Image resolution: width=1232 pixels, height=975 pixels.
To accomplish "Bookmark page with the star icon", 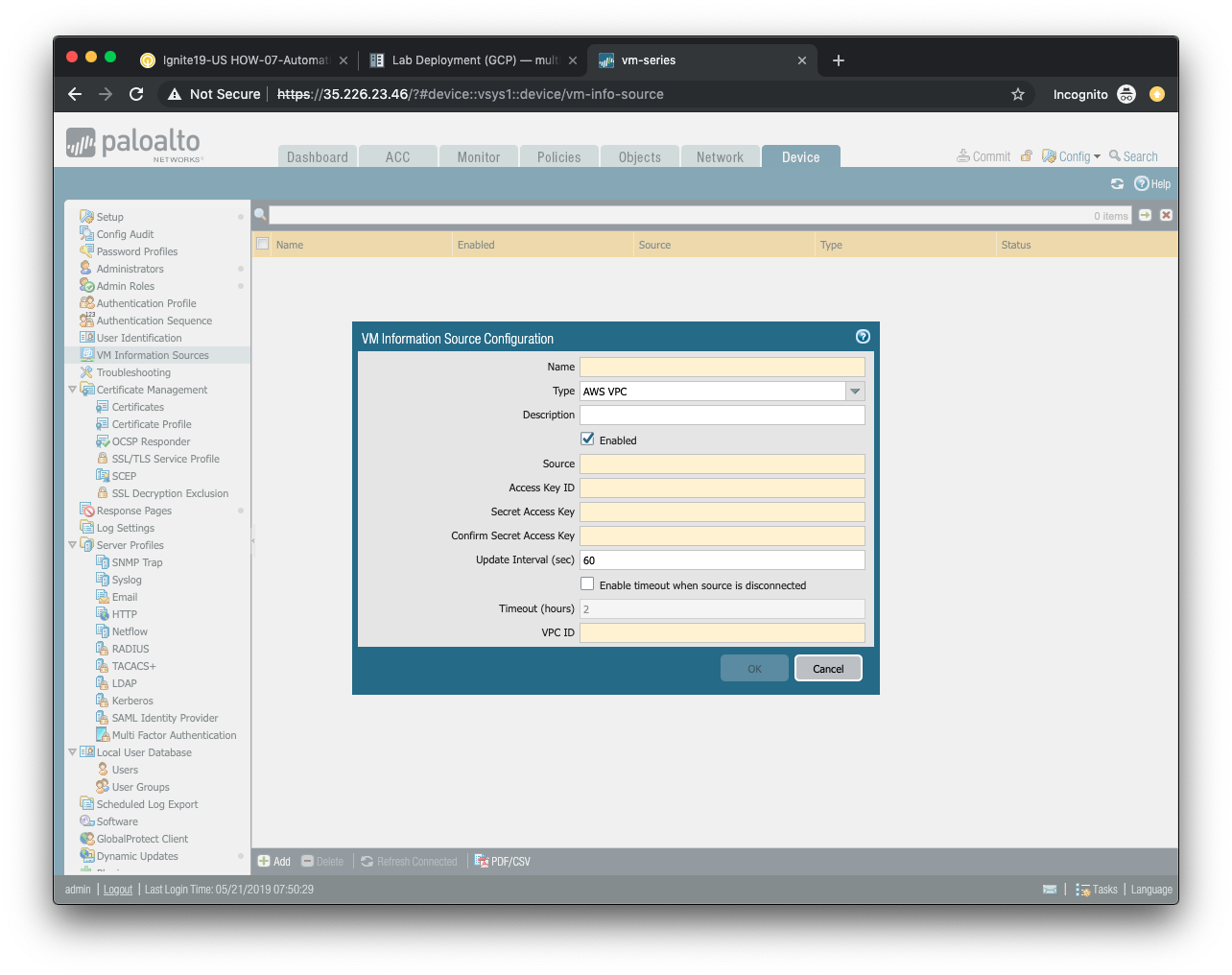I will [1018, 94].
